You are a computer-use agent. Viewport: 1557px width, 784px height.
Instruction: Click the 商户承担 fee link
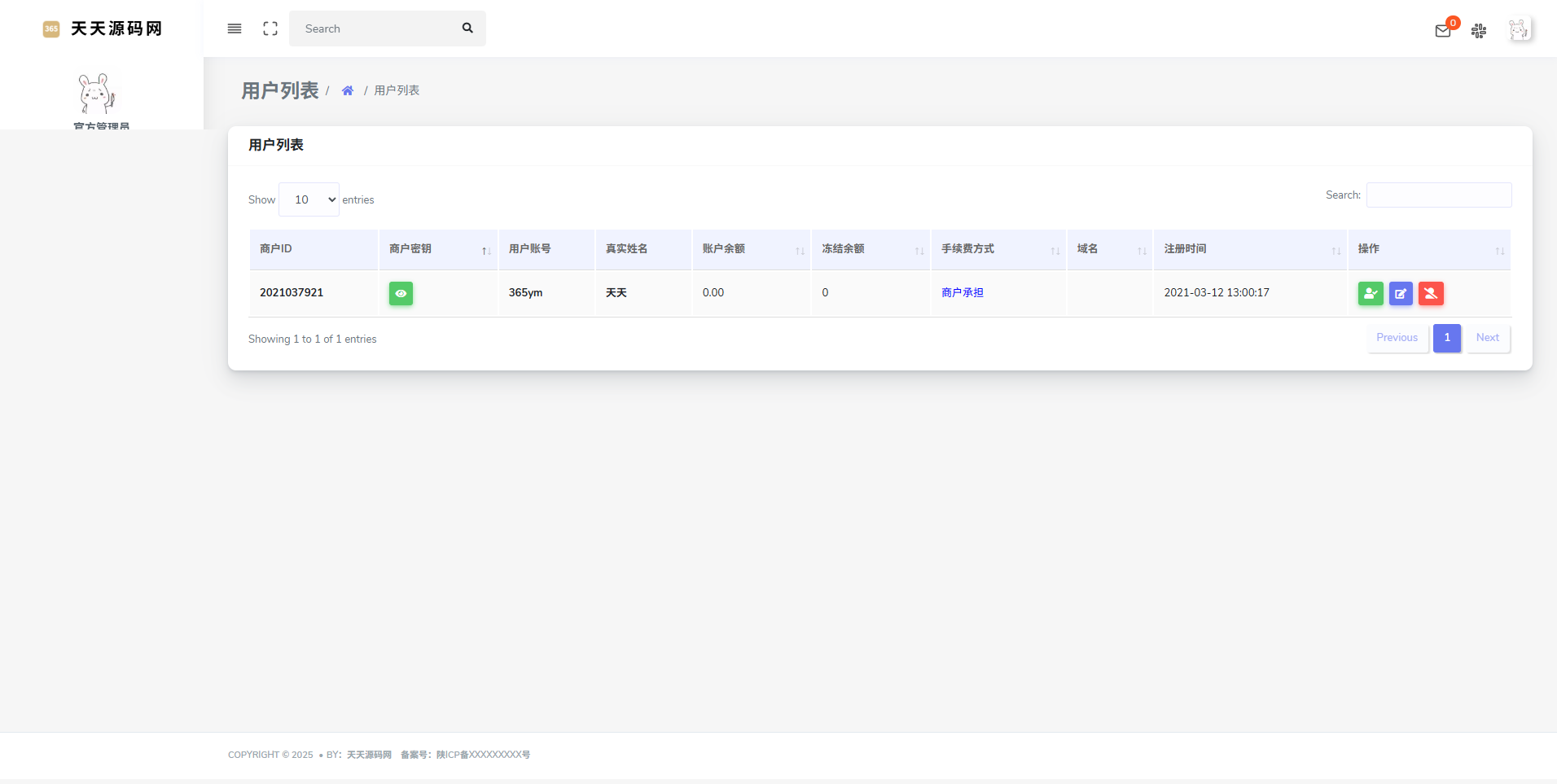pyautogui.click(x=962, y=292)
